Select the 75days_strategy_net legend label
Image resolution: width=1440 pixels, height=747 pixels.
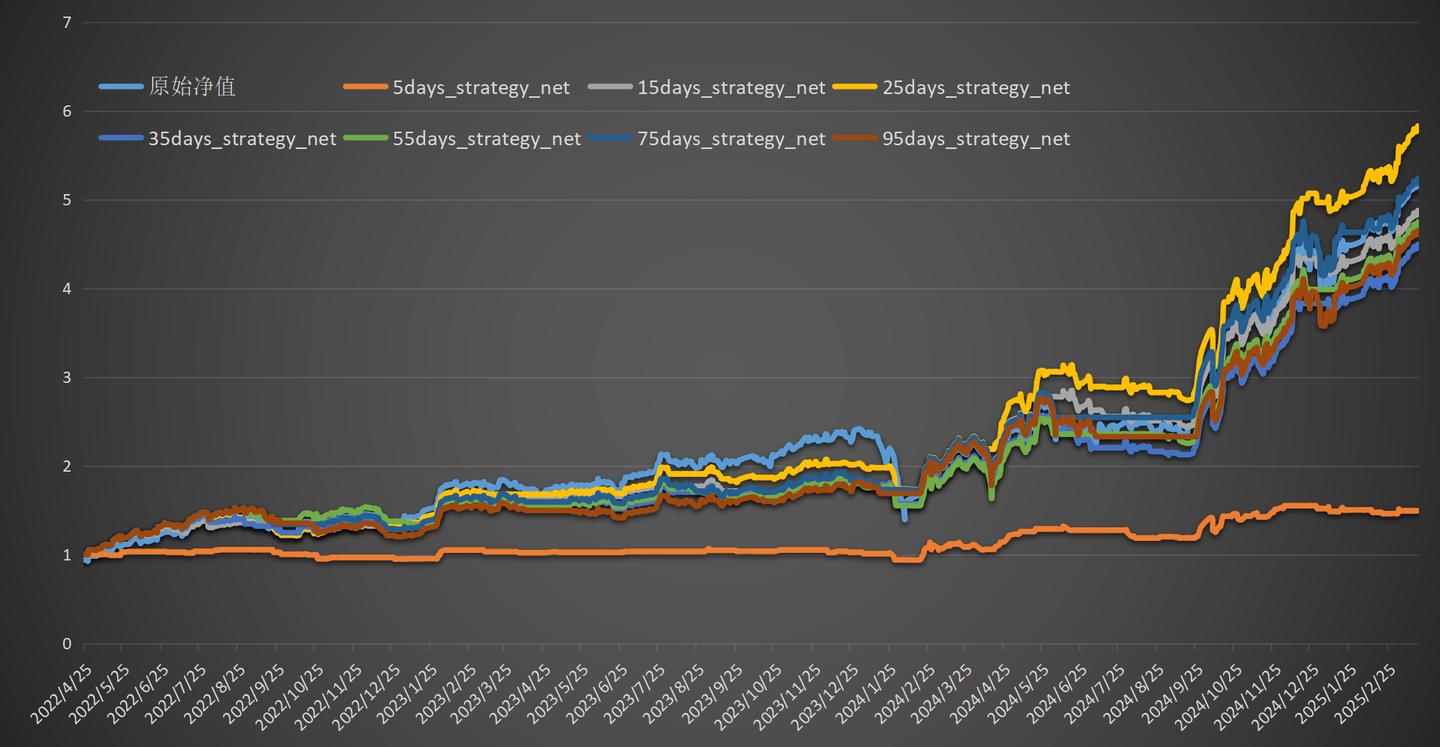731,139
